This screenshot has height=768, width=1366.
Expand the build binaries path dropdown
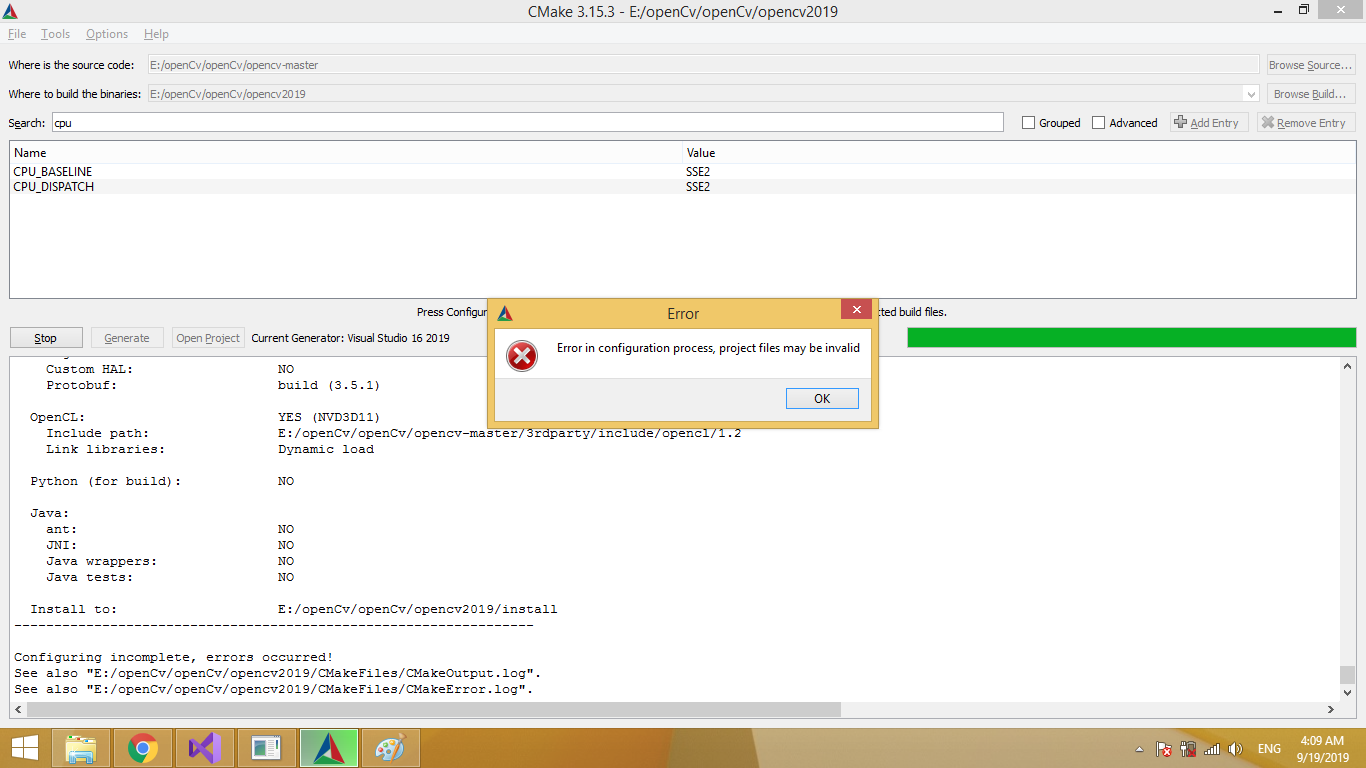(1250, 94)
